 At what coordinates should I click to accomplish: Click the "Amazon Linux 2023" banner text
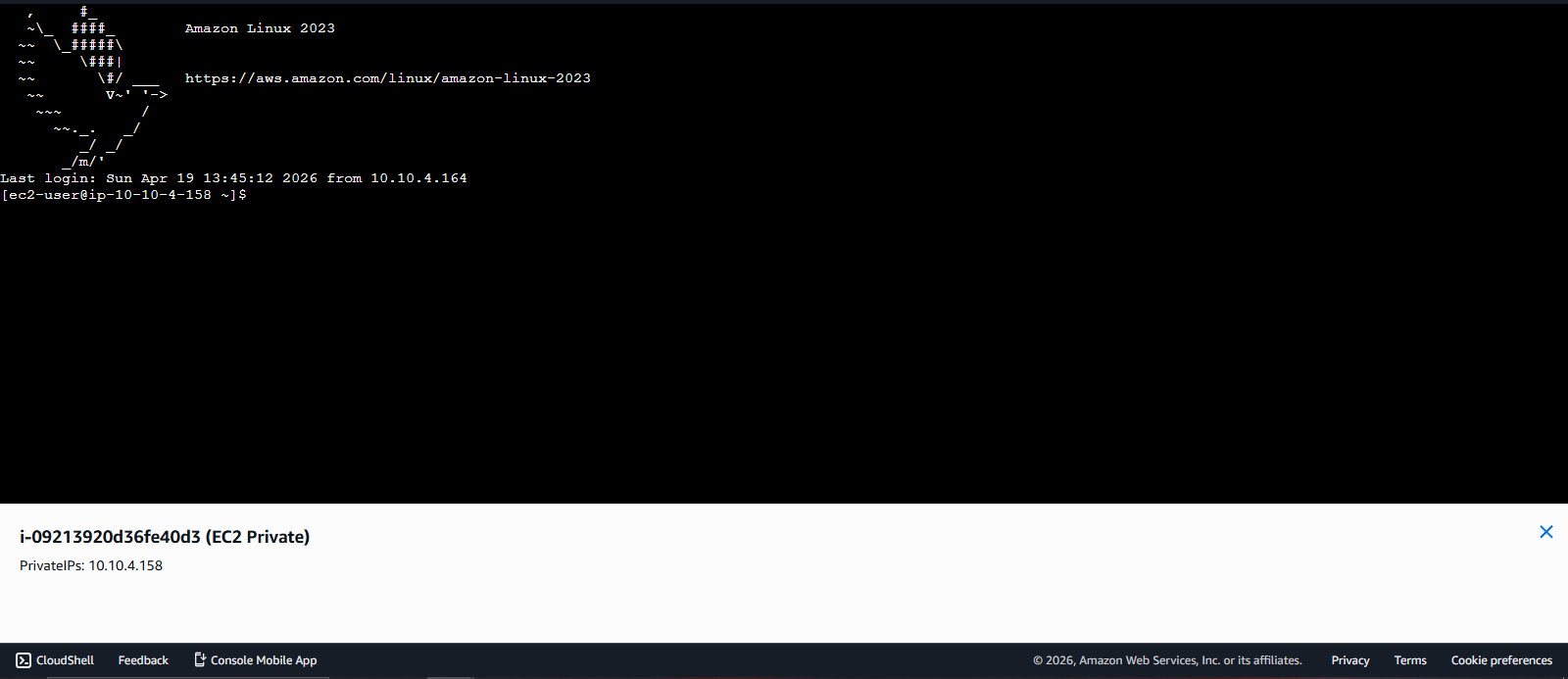pos(260,28)
